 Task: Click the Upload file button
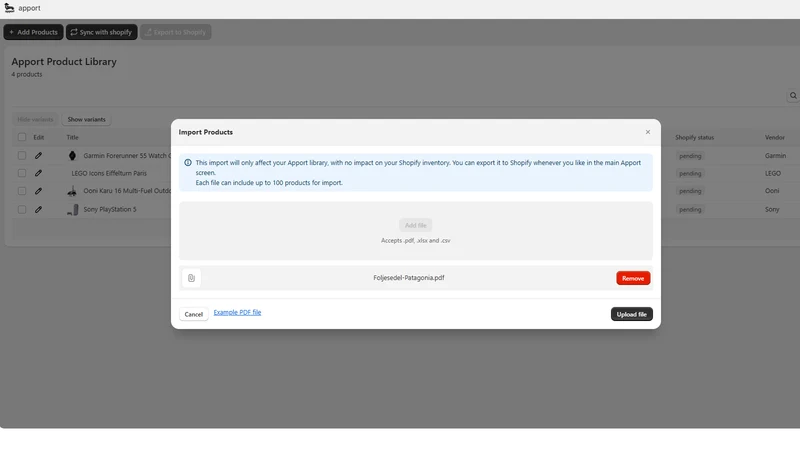coord(632,314)
